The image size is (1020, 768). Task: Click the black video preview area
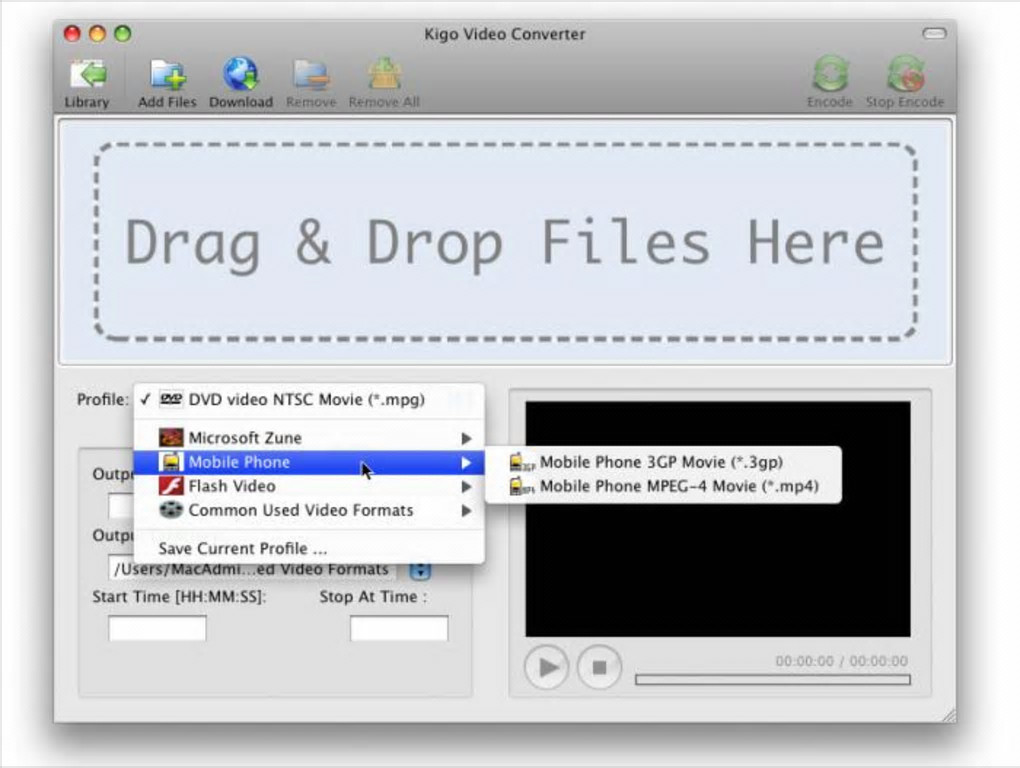718,519
